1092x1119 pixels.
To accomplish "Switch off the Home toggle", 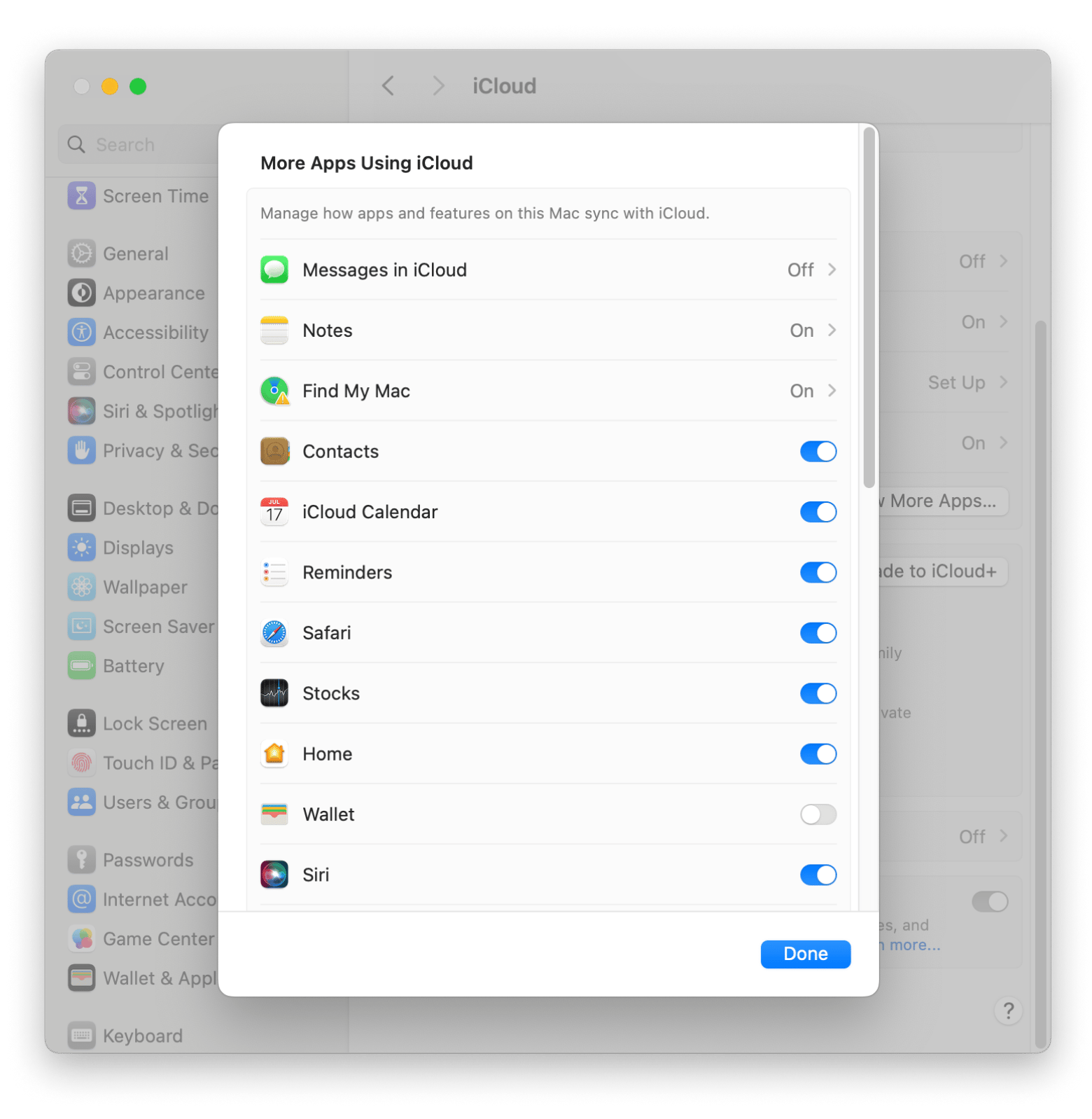I will coord(818,754).
